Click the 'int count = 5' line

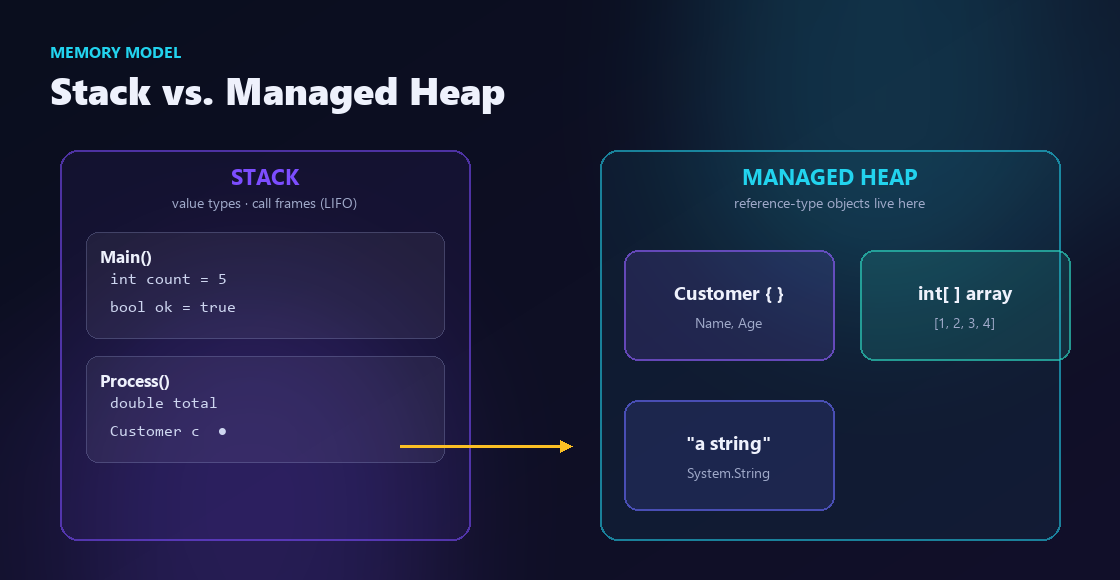168,279
